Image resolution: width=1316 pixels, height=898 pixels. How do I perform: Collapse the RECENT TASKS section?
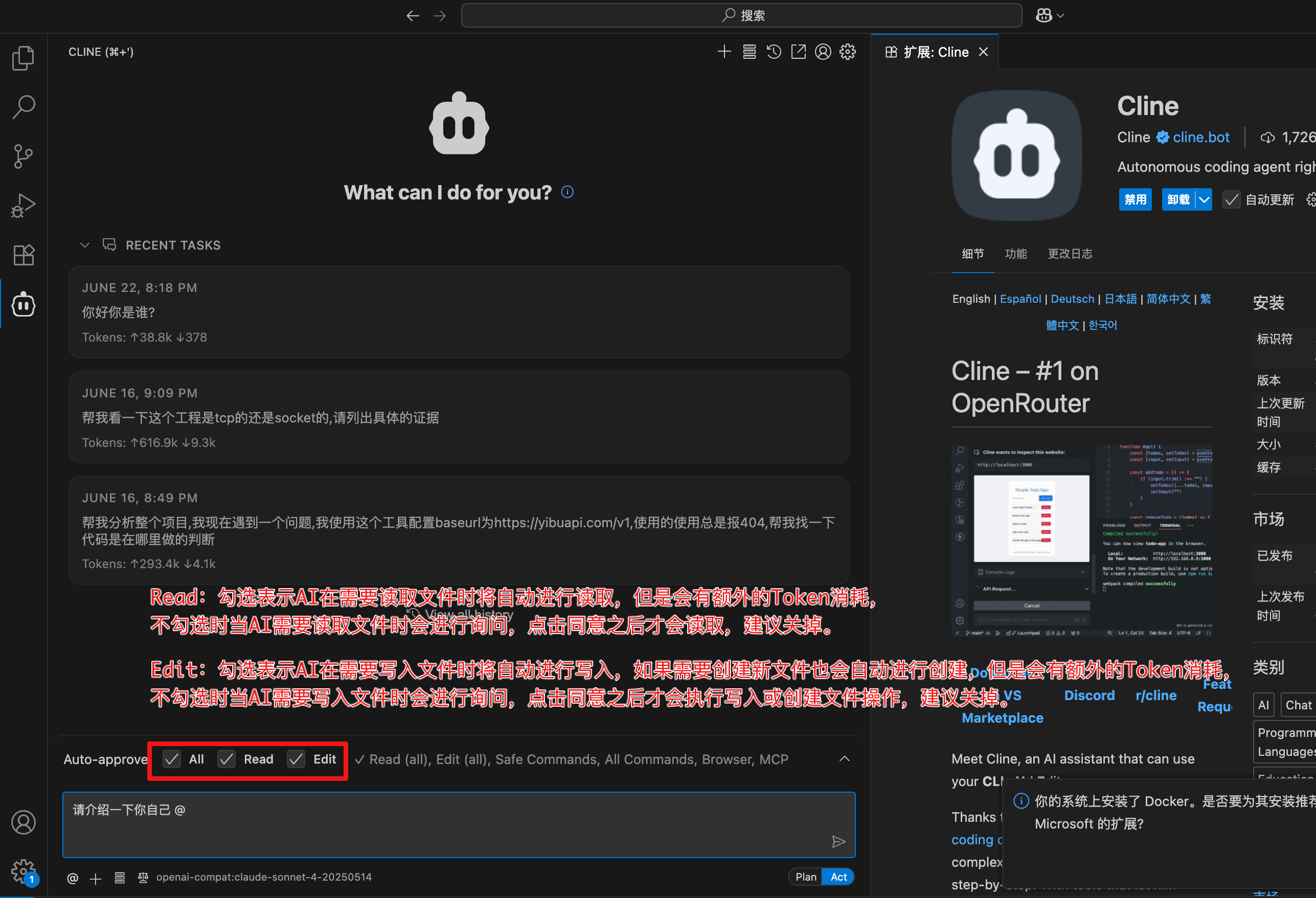[84, 245]
